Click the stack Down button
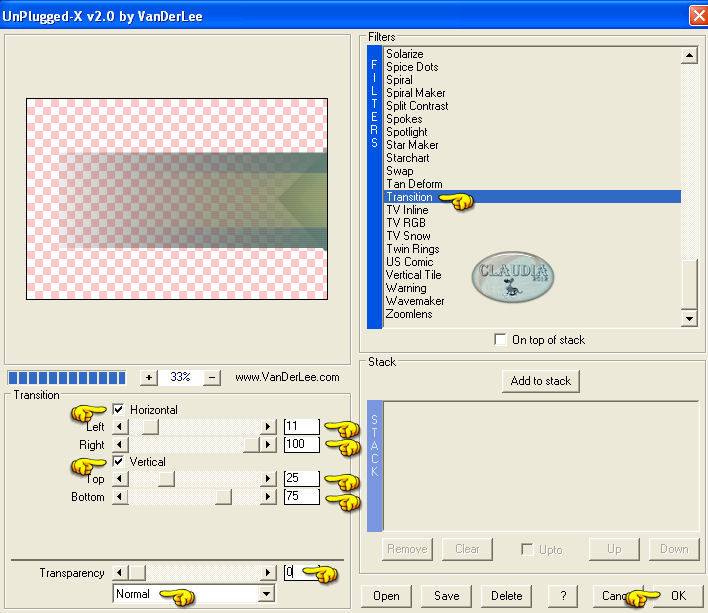The width and height of the screenshot is (708, 613). 674,549
